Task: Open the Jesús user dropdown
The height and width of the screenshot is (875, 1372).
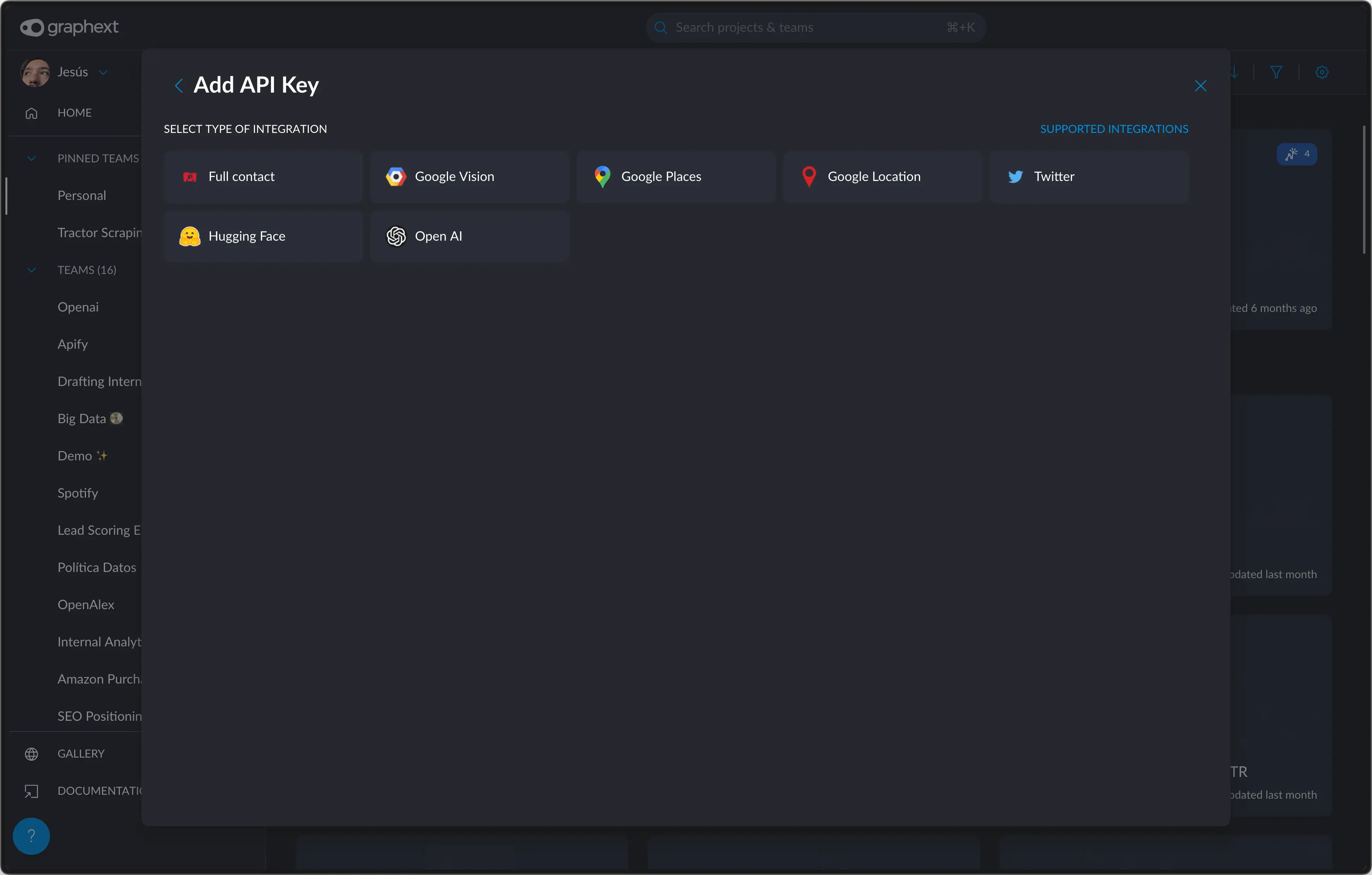Action: point(103,72)
